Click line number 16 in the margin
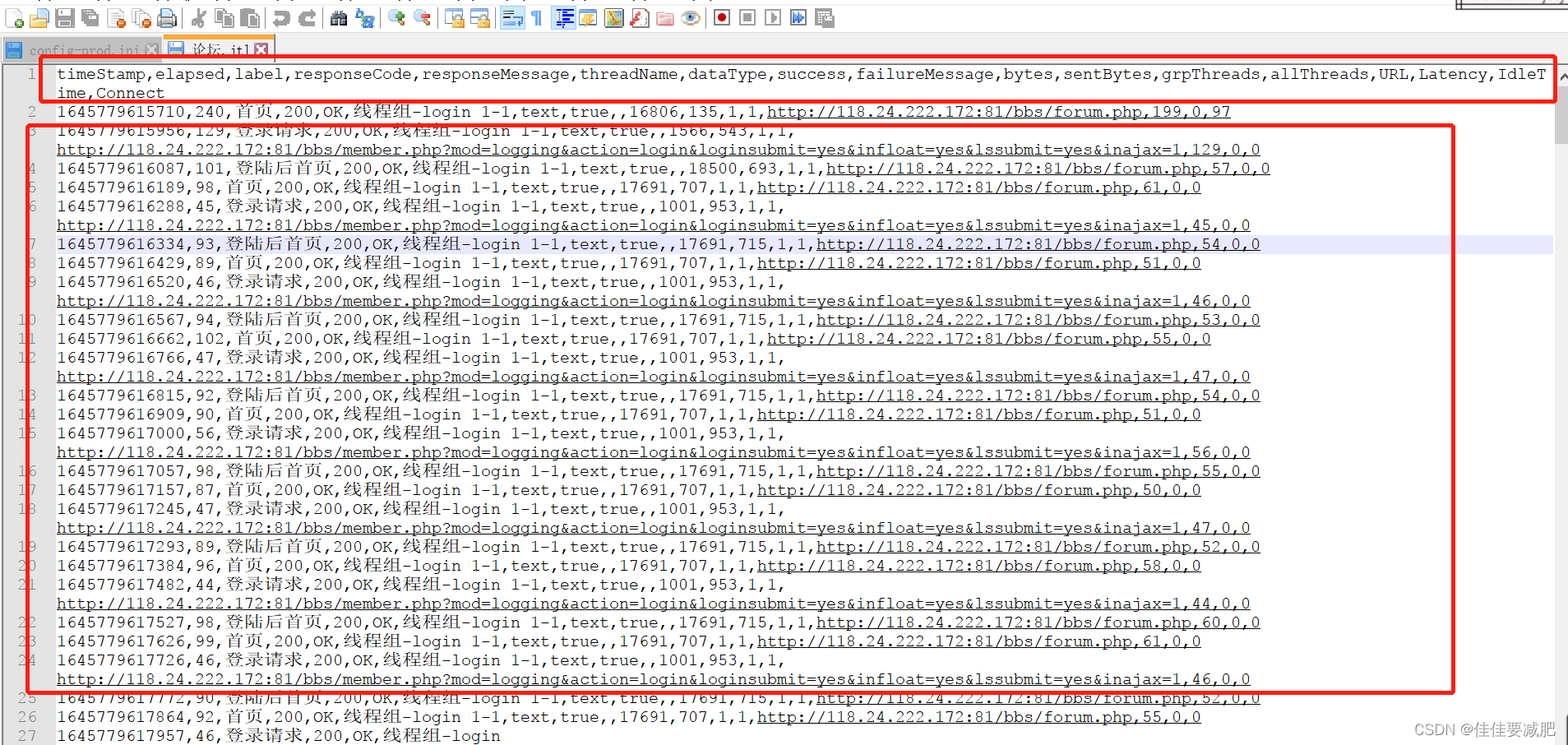 tap(27, 471)
